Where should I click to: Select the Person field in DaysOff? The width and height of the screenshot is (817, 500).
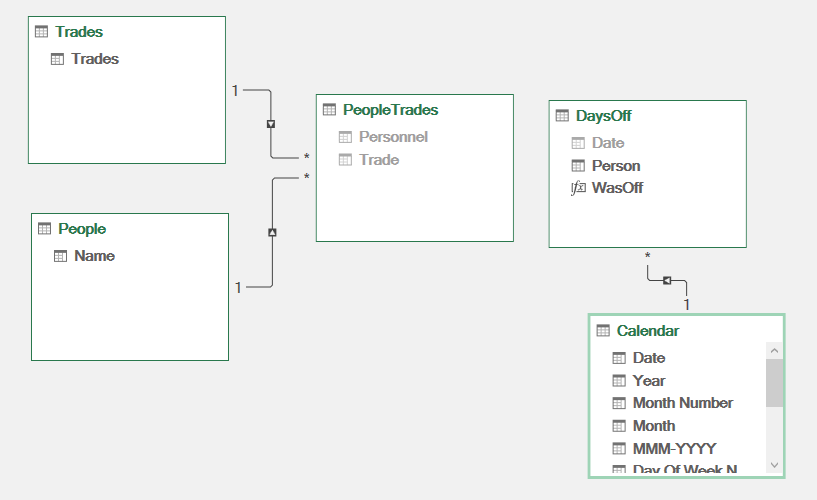coord(616,166)
